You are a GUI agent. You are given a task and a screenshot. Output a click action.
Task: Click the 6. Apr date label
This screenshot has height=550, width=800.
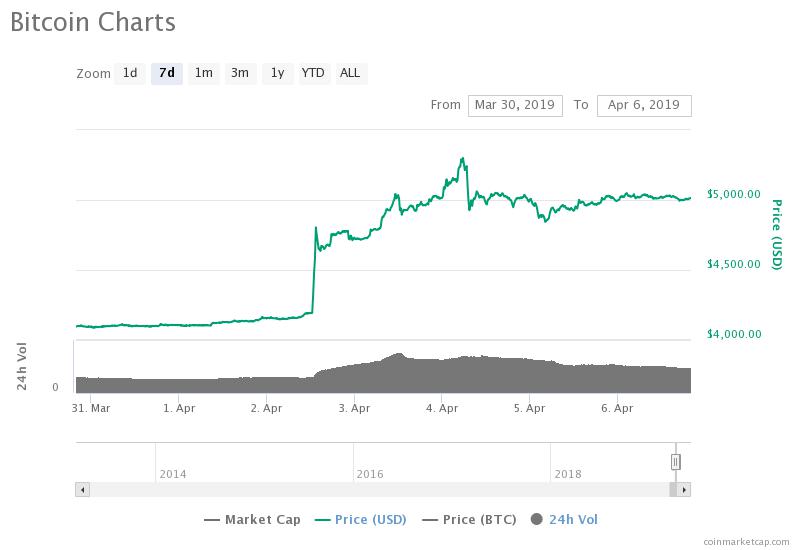coord(617,408)
